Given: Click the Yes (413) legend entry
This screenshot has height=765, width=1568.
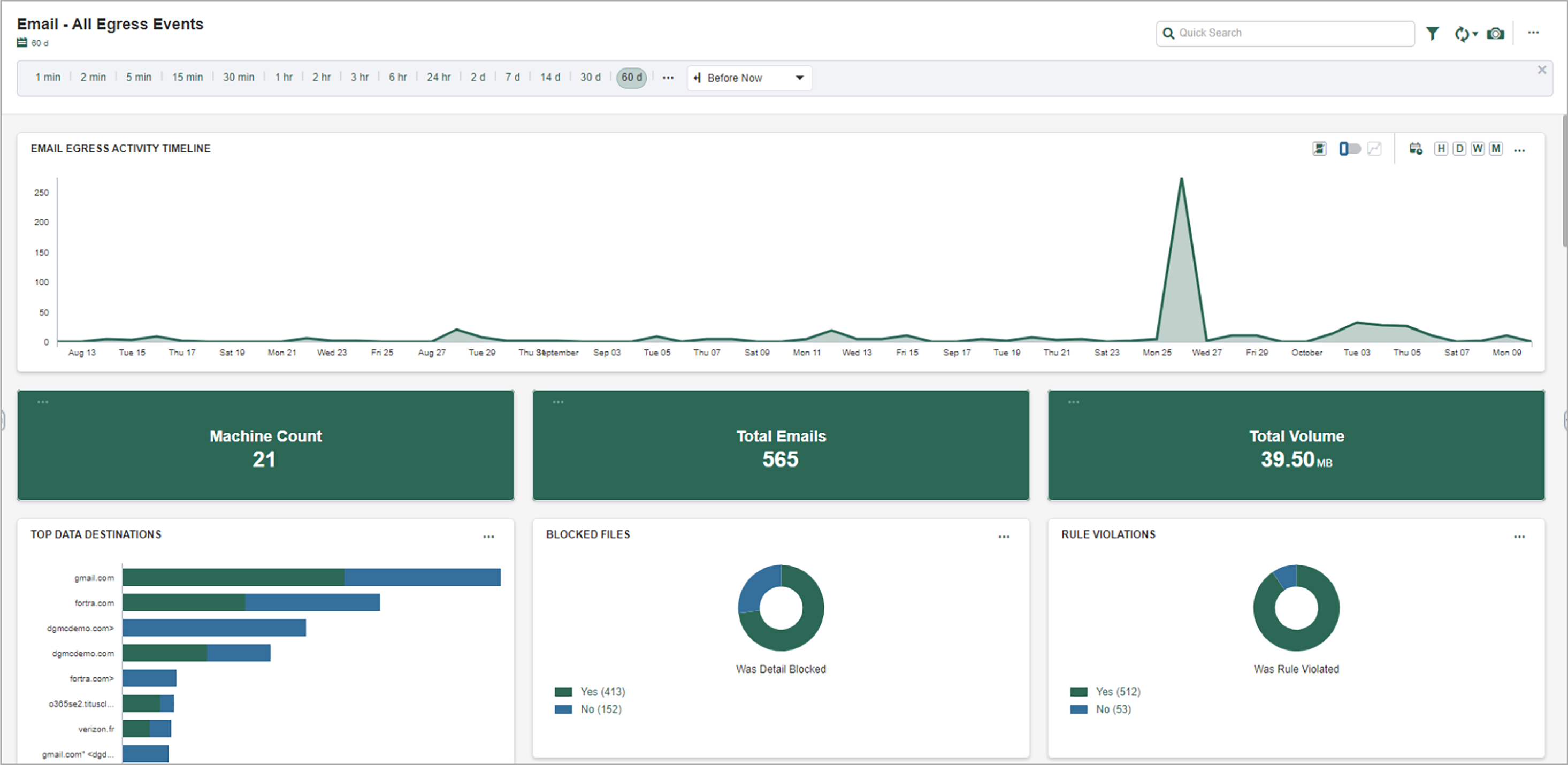Looking at the screenshot, I should click(x=602, y=692).
